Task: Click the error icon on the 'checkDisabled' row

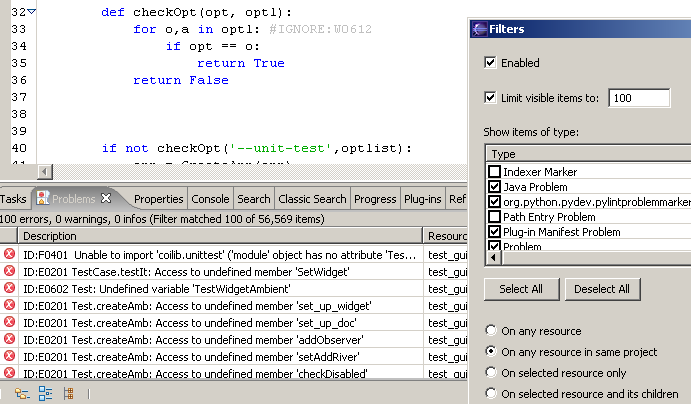Action: coord(10,373)
